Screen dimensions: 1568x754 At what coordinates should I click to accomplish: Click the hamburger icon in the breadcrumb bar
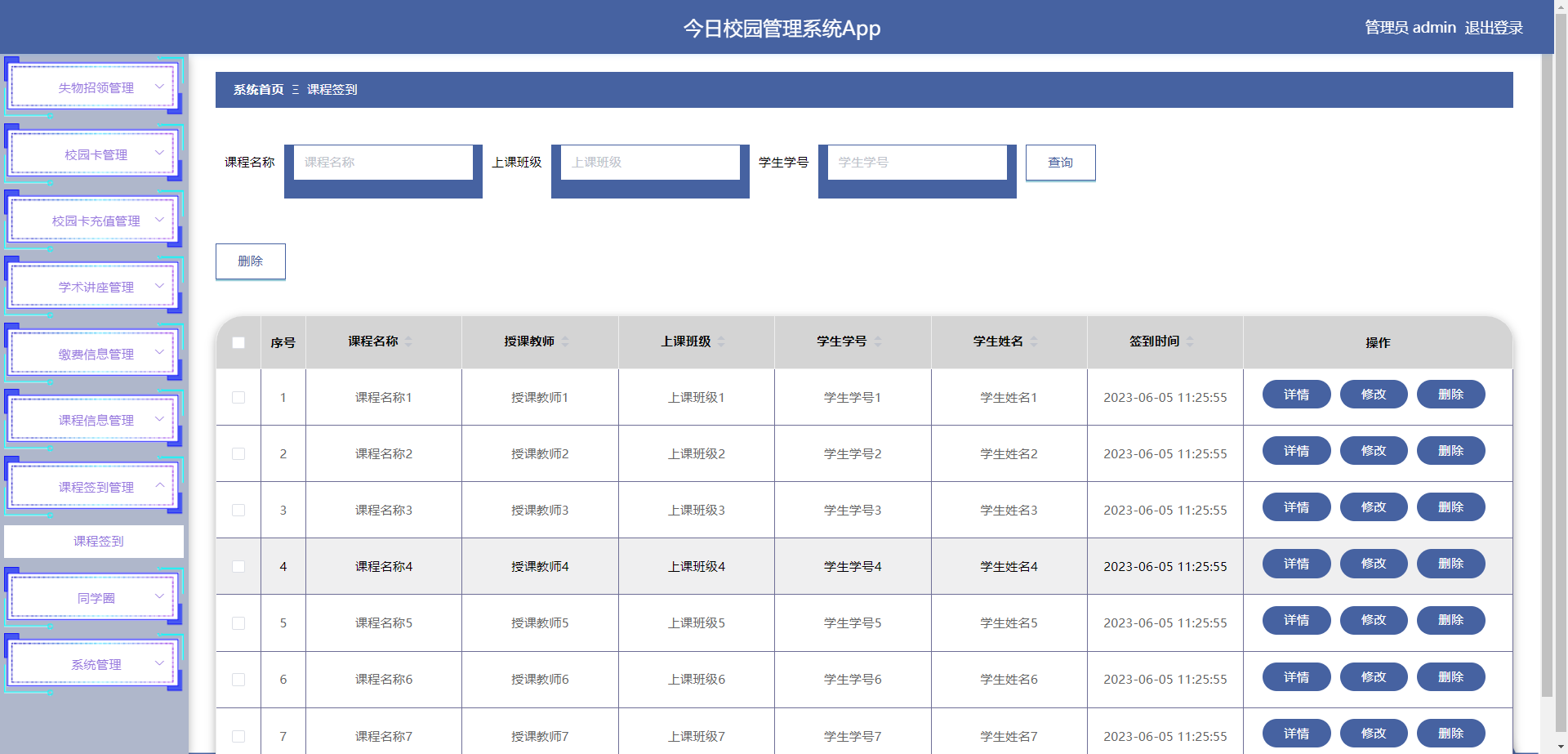click(295, 90)
